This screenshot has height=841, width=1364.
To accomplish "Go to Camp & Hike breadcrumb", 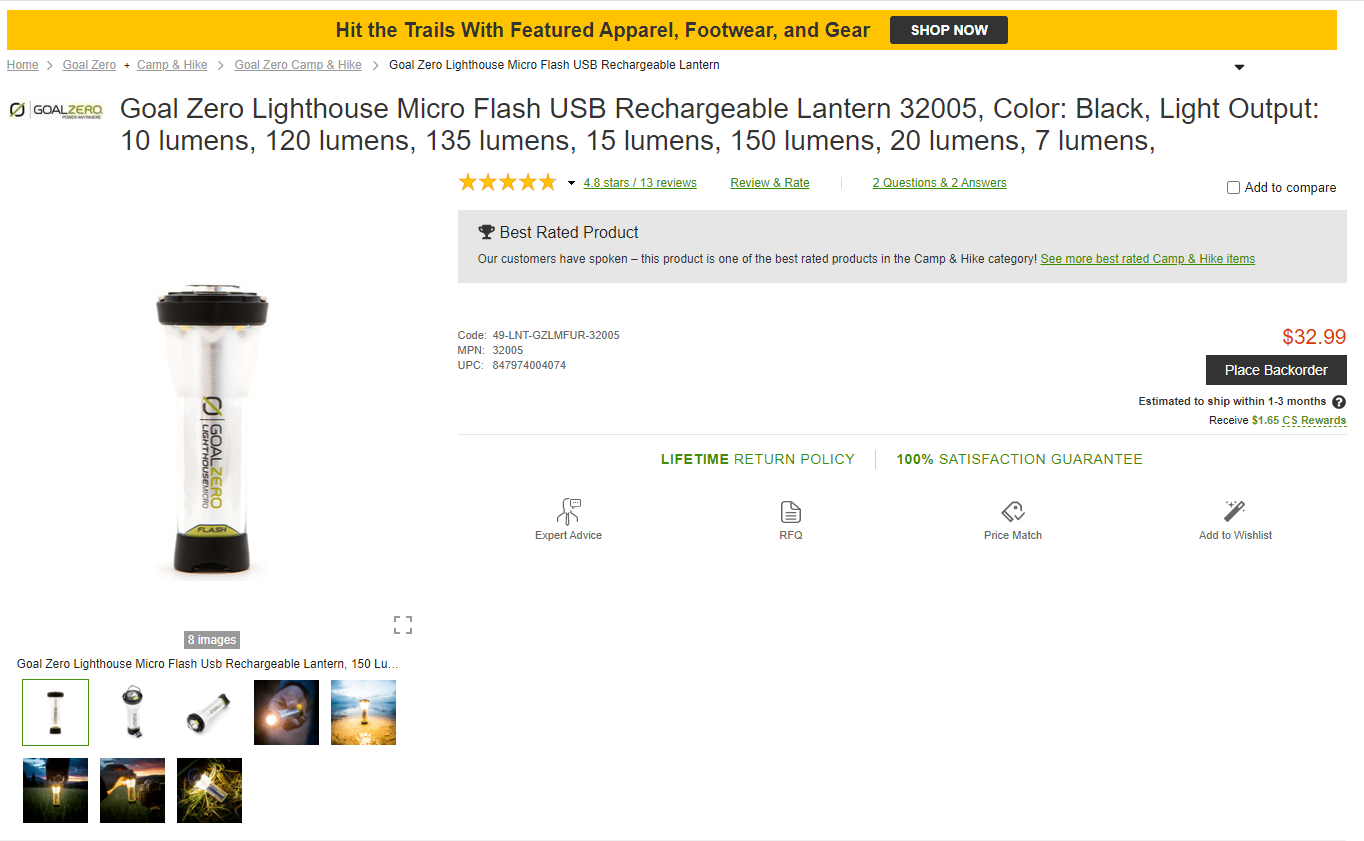I will tap(172, 65).
